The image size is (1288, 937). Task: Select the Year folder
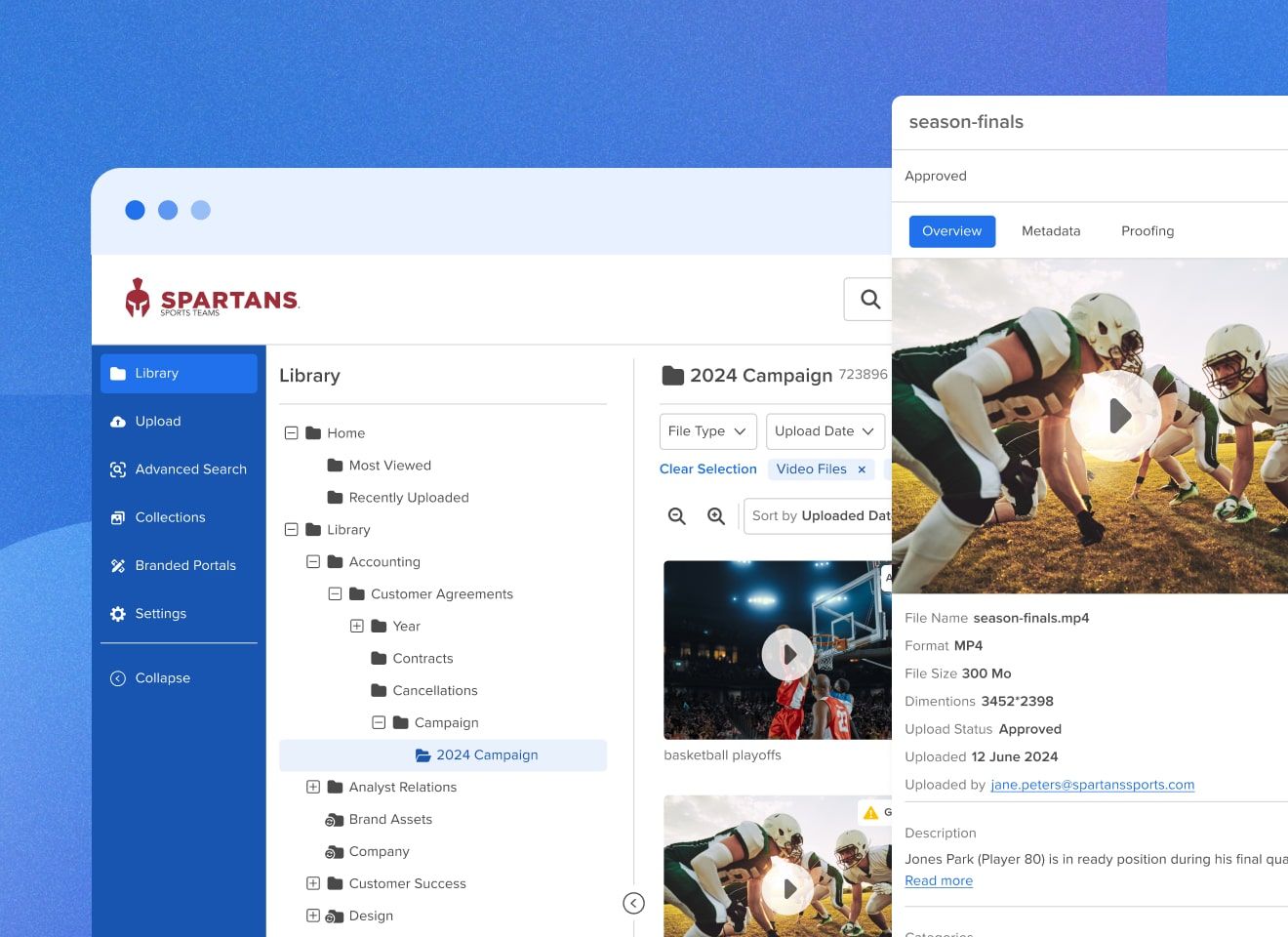pyautogui.click(x=395, y=627)
